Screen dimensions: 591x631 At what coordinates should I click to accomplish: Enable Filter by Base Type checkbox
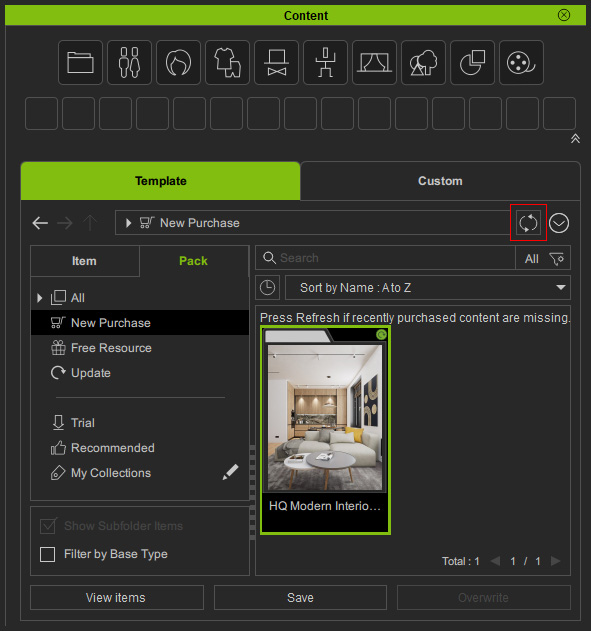(x=47, y=554)
